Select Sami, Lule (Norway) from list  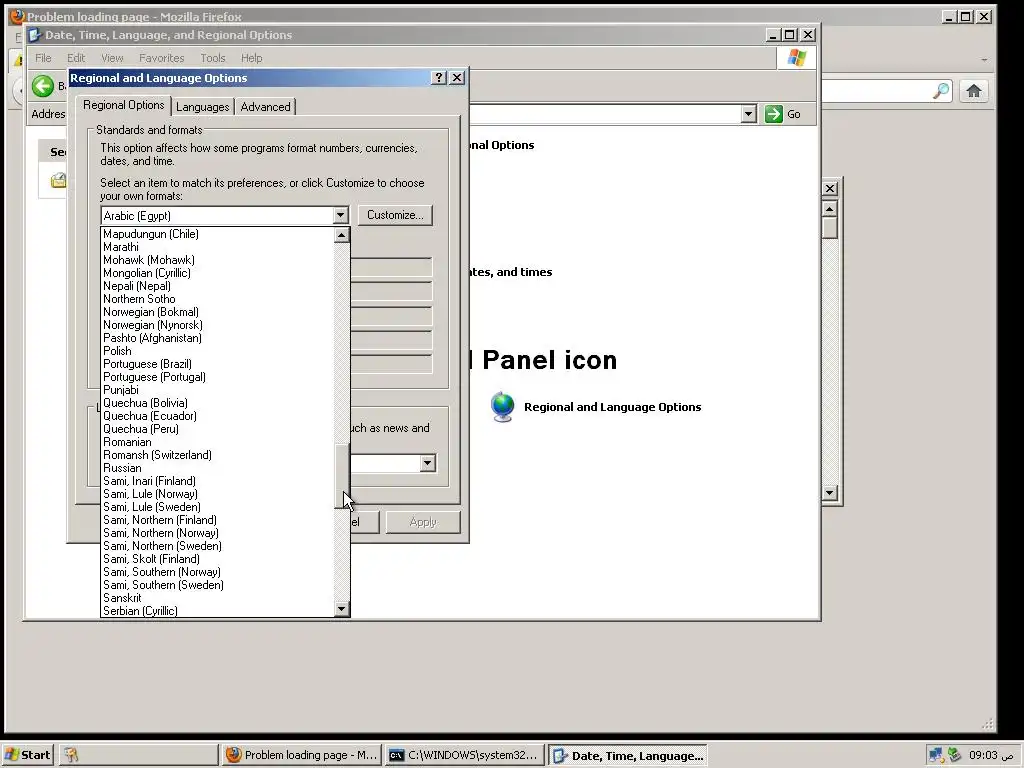point(217,494)
